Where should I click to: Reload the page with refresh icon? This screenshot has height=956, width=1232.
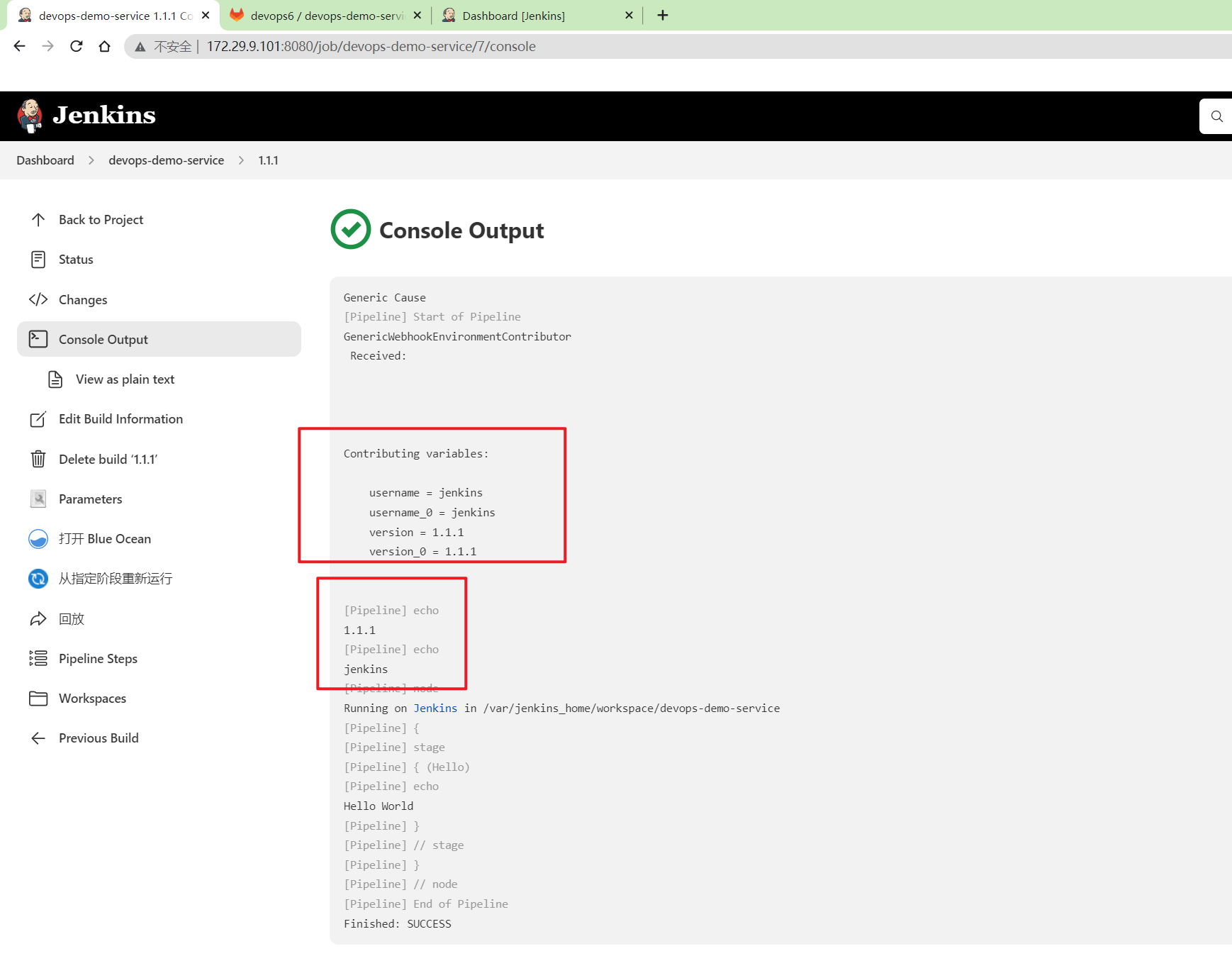coord(76,46)
